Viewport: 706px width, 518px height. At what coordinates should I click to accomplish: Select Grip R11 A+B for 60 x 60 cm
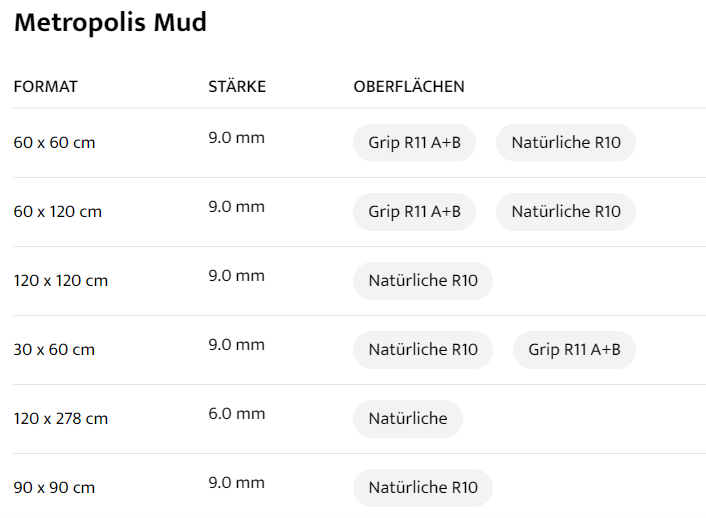click(414, 143)
